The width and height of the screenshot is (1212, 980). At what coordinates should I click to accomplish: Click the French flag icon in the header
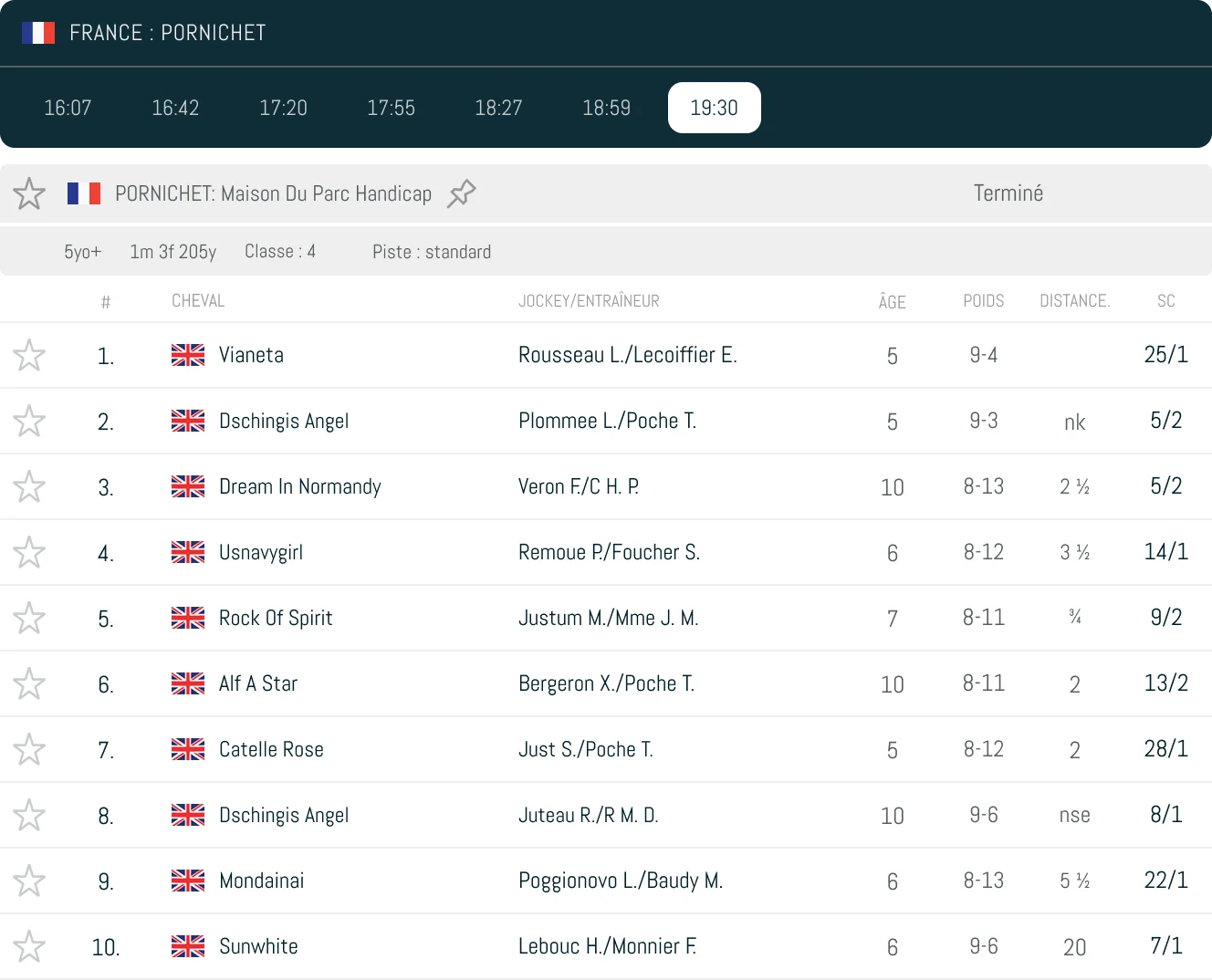(x=38, y=33)
